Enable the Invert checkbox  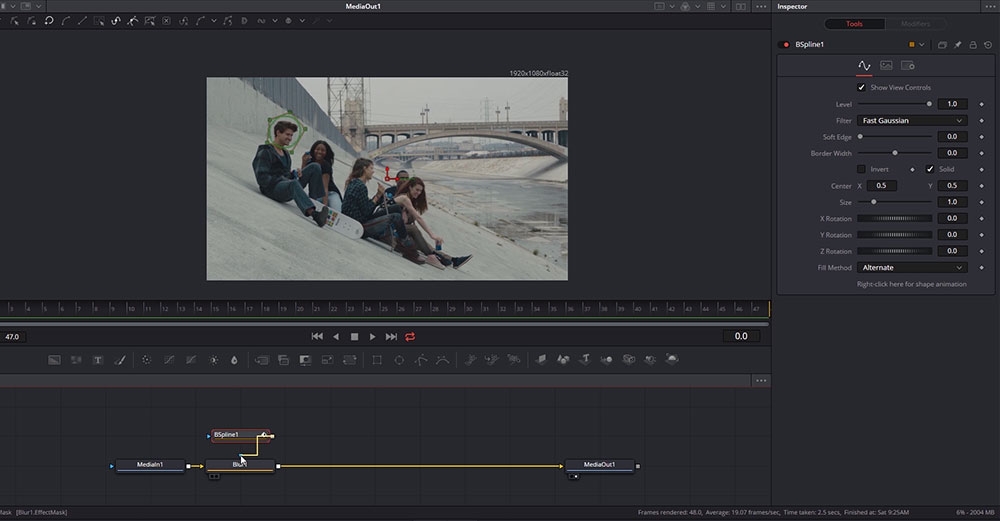point(862,169)
